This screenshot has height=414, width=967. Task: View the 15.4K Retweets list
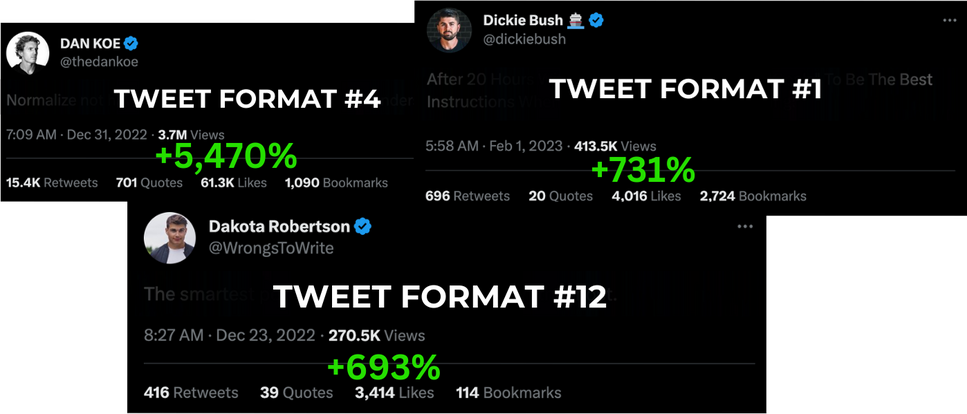52,183
